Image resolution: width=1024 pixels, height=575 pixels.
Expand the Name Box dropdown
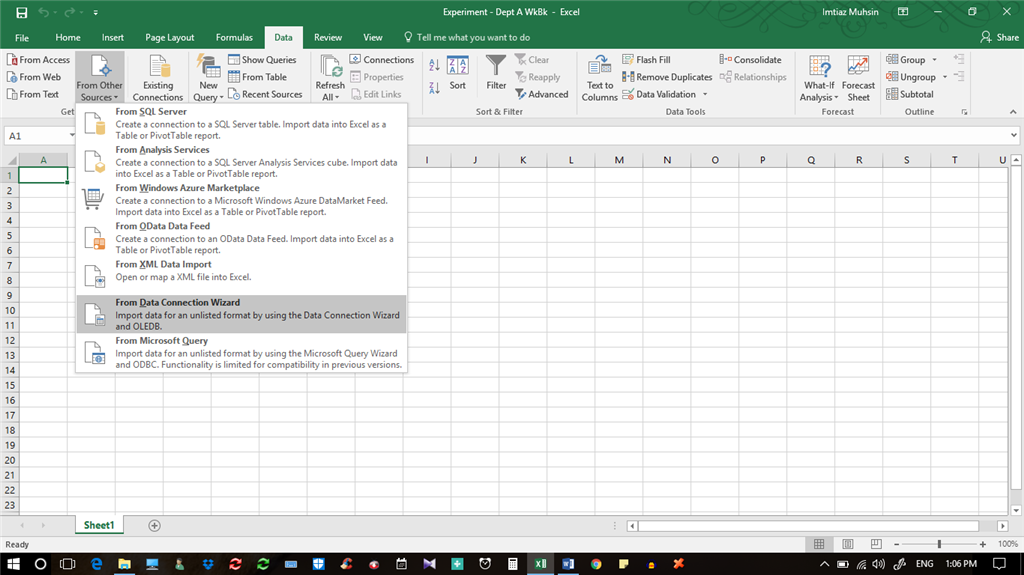coord(72,135)
